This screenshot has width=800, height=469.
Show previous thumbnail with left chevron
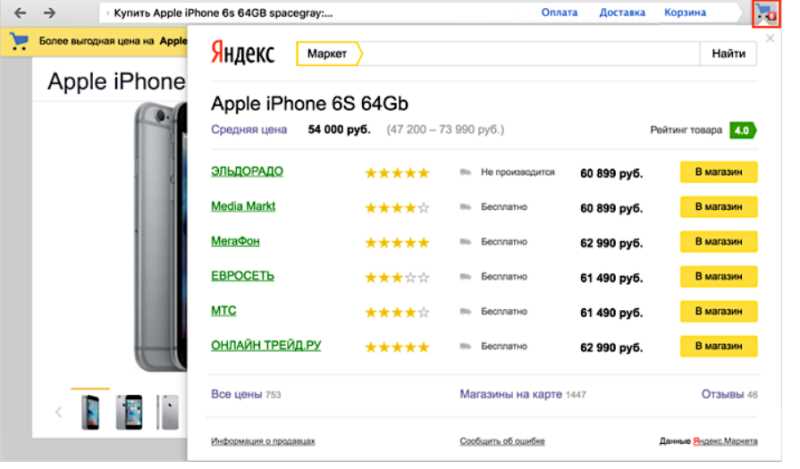tap(58, 412)
